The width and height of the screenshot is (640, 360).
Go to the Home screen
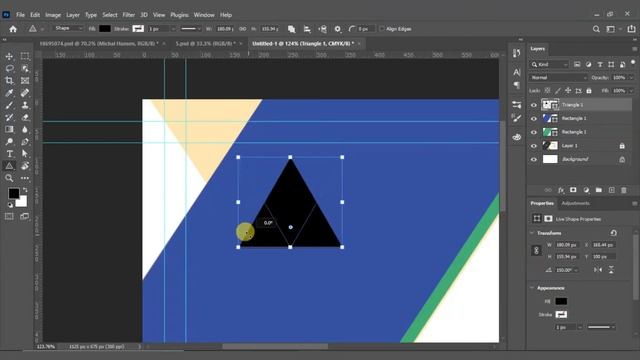(x=13, y=29)
